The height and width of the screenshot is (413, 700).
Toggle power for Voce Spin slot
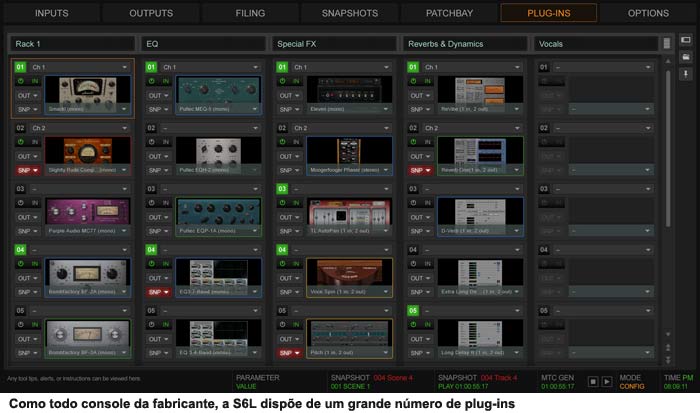pyautogui.click(x=283, y=264)
